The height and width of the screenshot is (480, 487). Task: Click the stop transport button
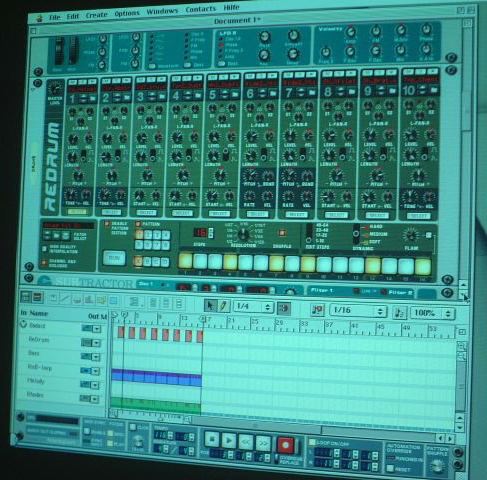[x=211, y=438]
